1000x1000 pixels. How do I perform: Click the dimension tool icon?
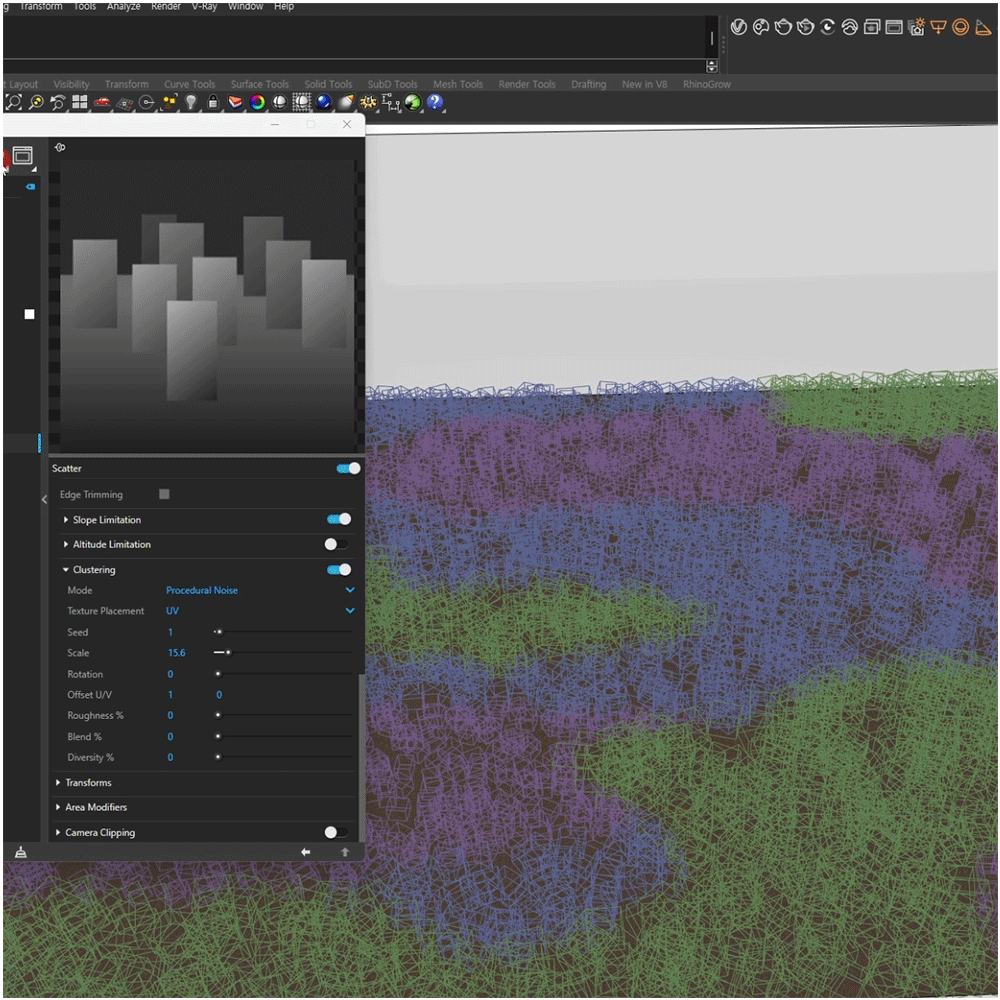pos(391,102)
